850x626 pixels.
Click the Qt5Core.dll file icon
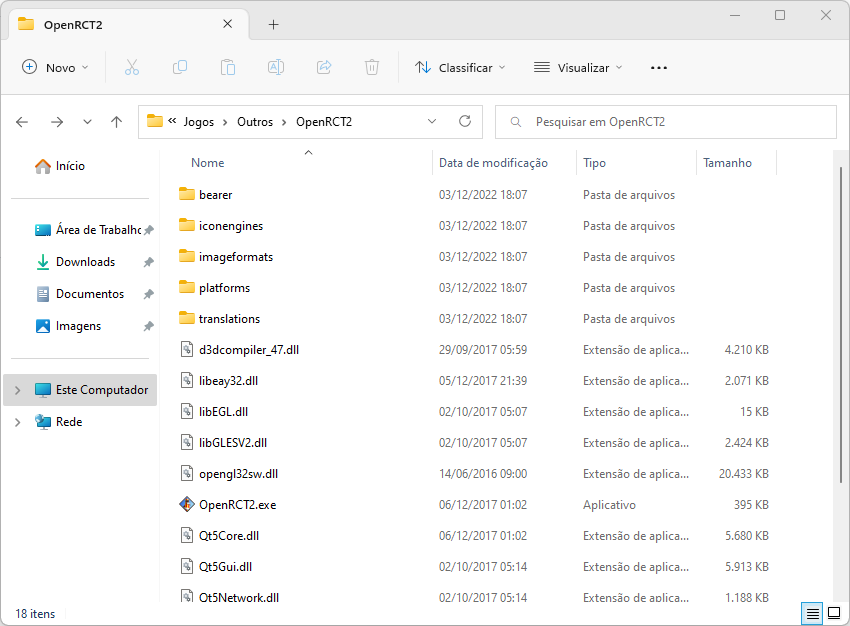tap(186, 535)
